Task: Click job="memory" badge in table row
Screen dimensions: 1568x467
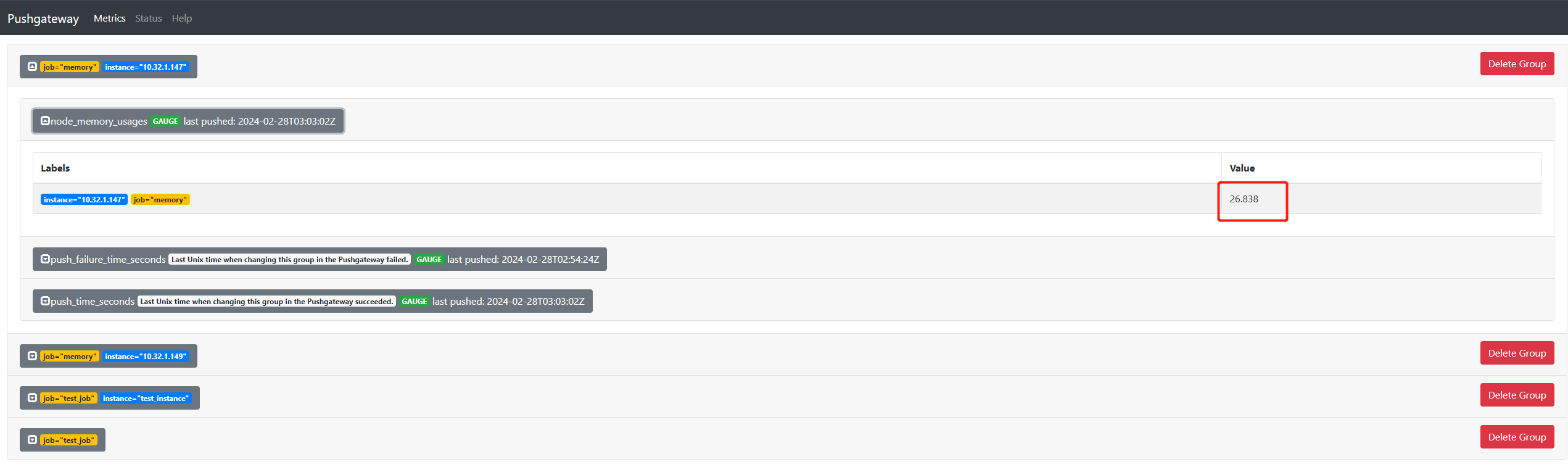Action: 160,199
